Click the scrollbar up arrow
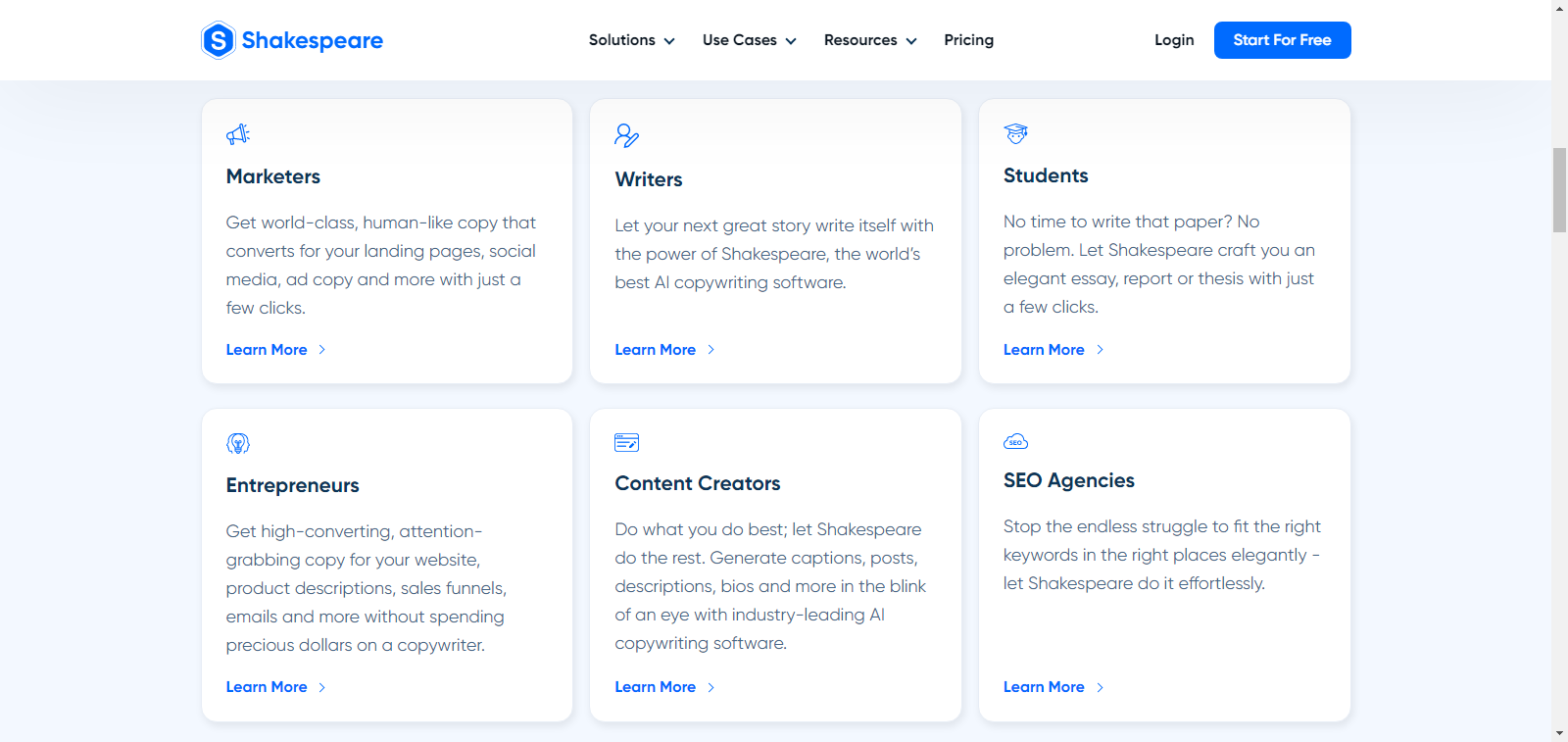This screenshot has width=1568, height=742. [x=1559, y=8]
